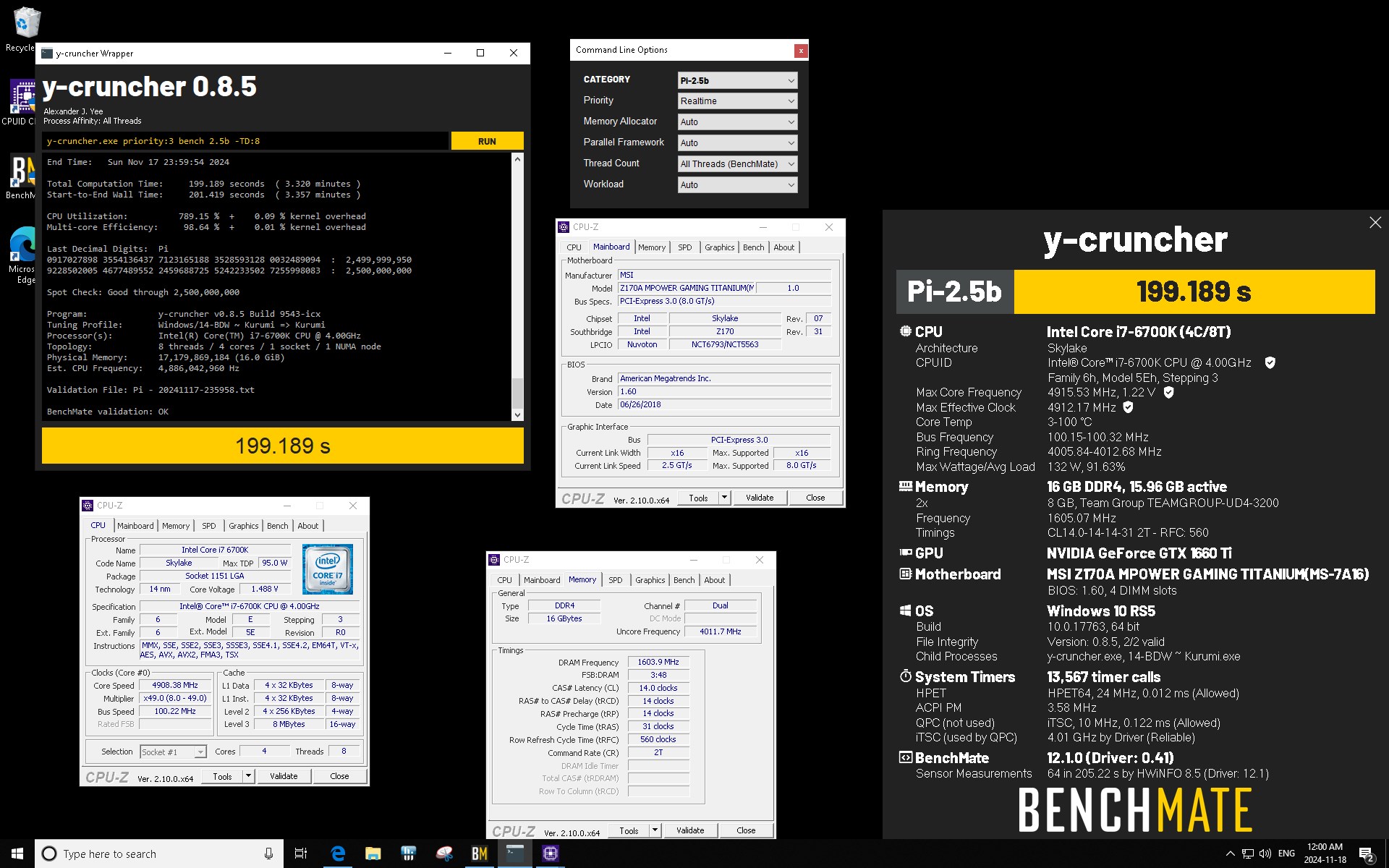
Task: Click the y-cruncher command line field
Action: (245, 141)
